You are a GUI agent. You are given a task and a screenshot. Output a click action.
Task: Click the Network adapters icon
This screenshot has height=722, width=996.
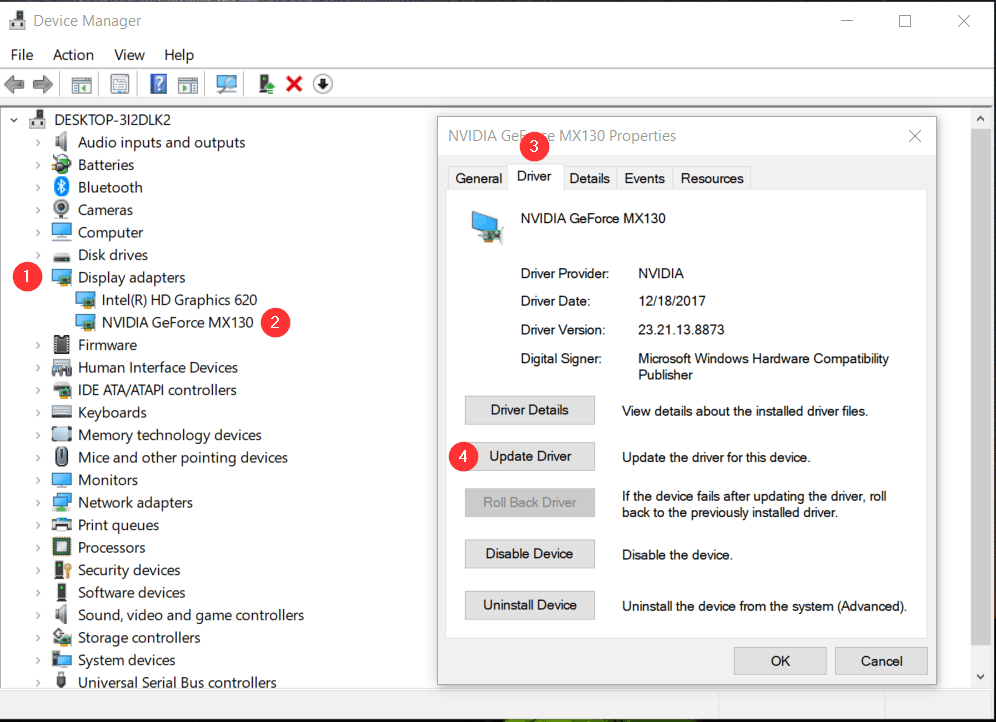(62, 502)
